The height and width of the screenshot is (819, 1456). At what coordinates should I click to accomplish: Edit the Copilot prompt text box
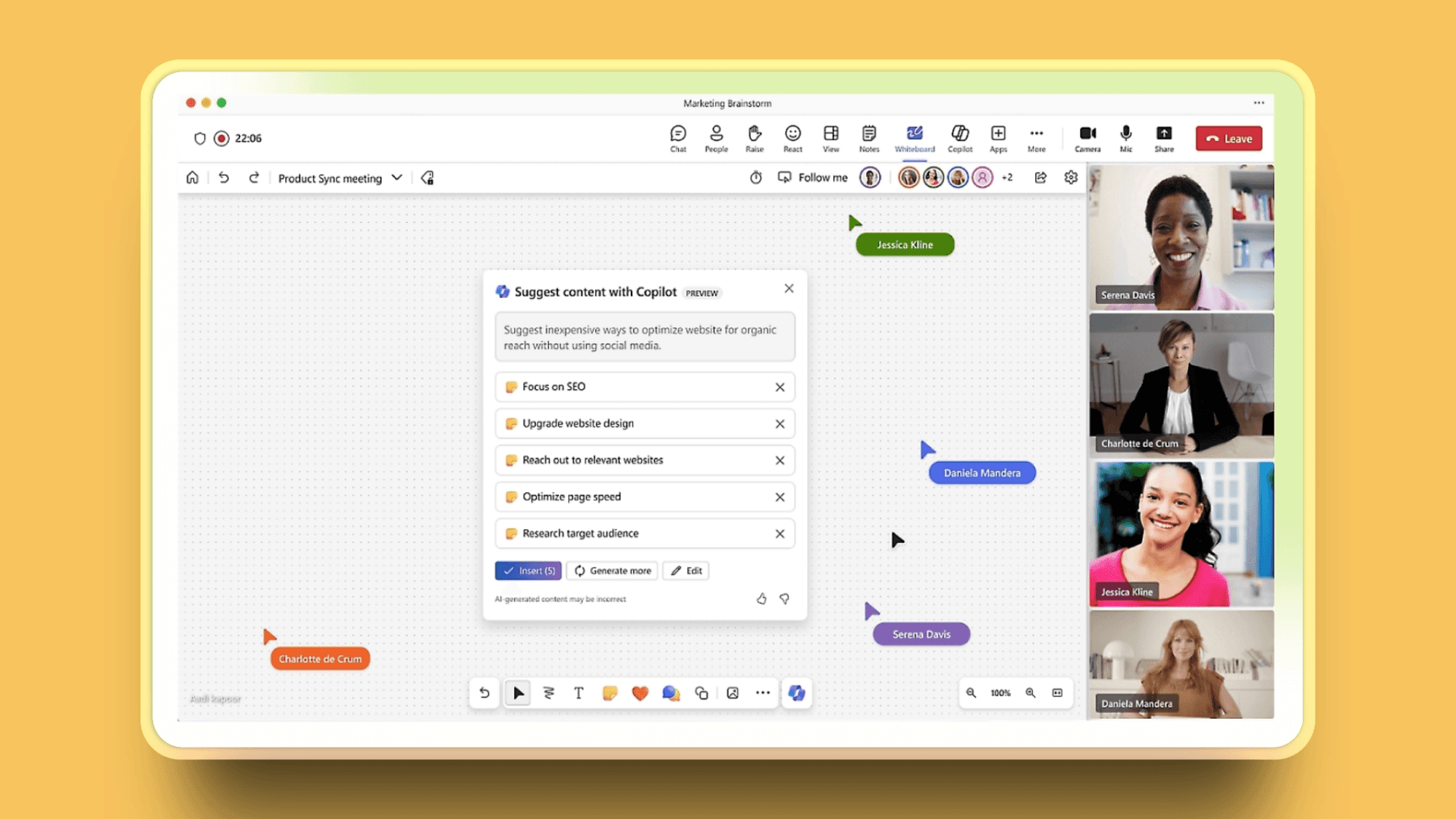tap(645, 337)
